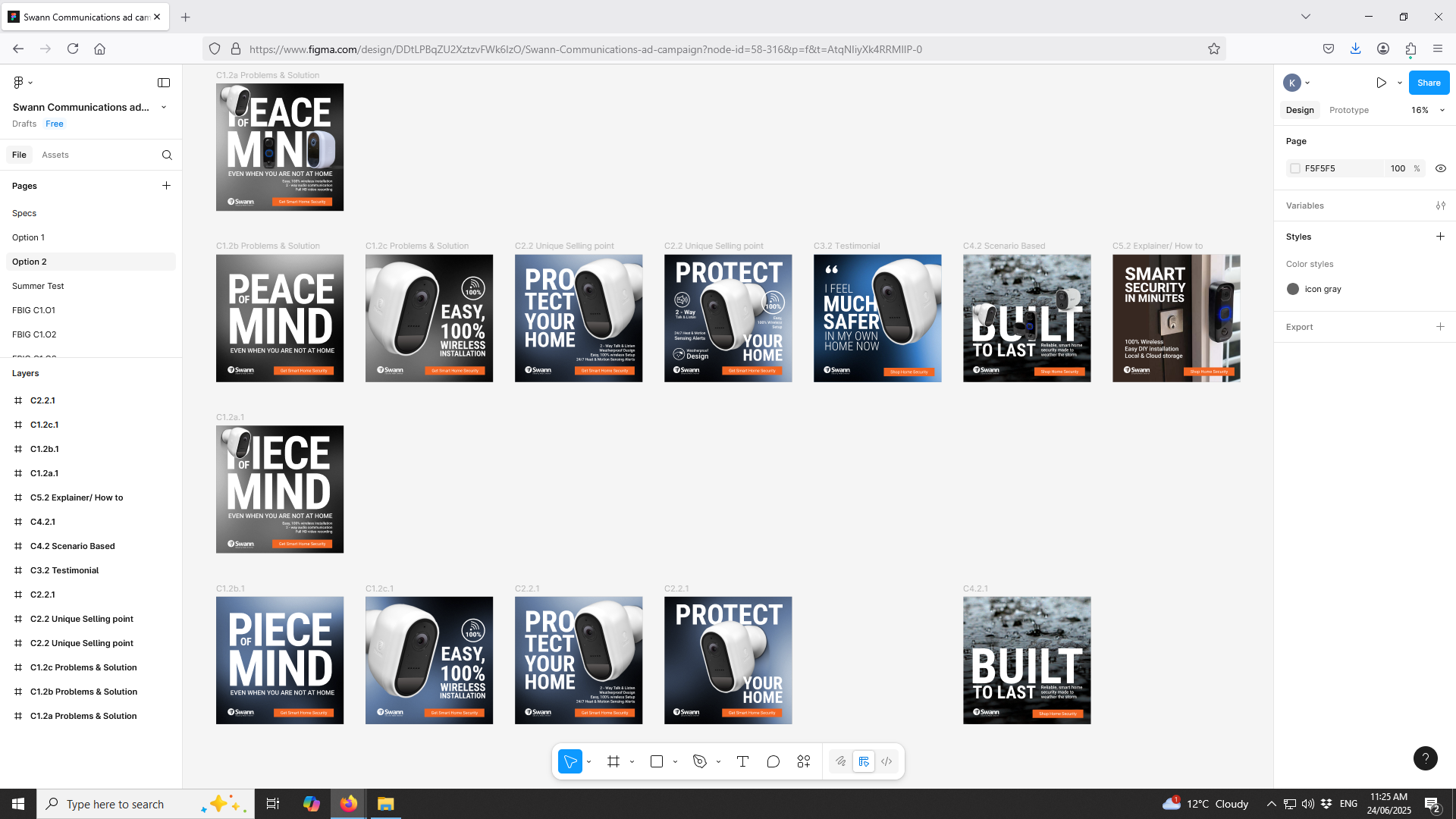Select the Frame tool
The height and width of the screenshot is (819, 1456).
[x=613, y=761]
